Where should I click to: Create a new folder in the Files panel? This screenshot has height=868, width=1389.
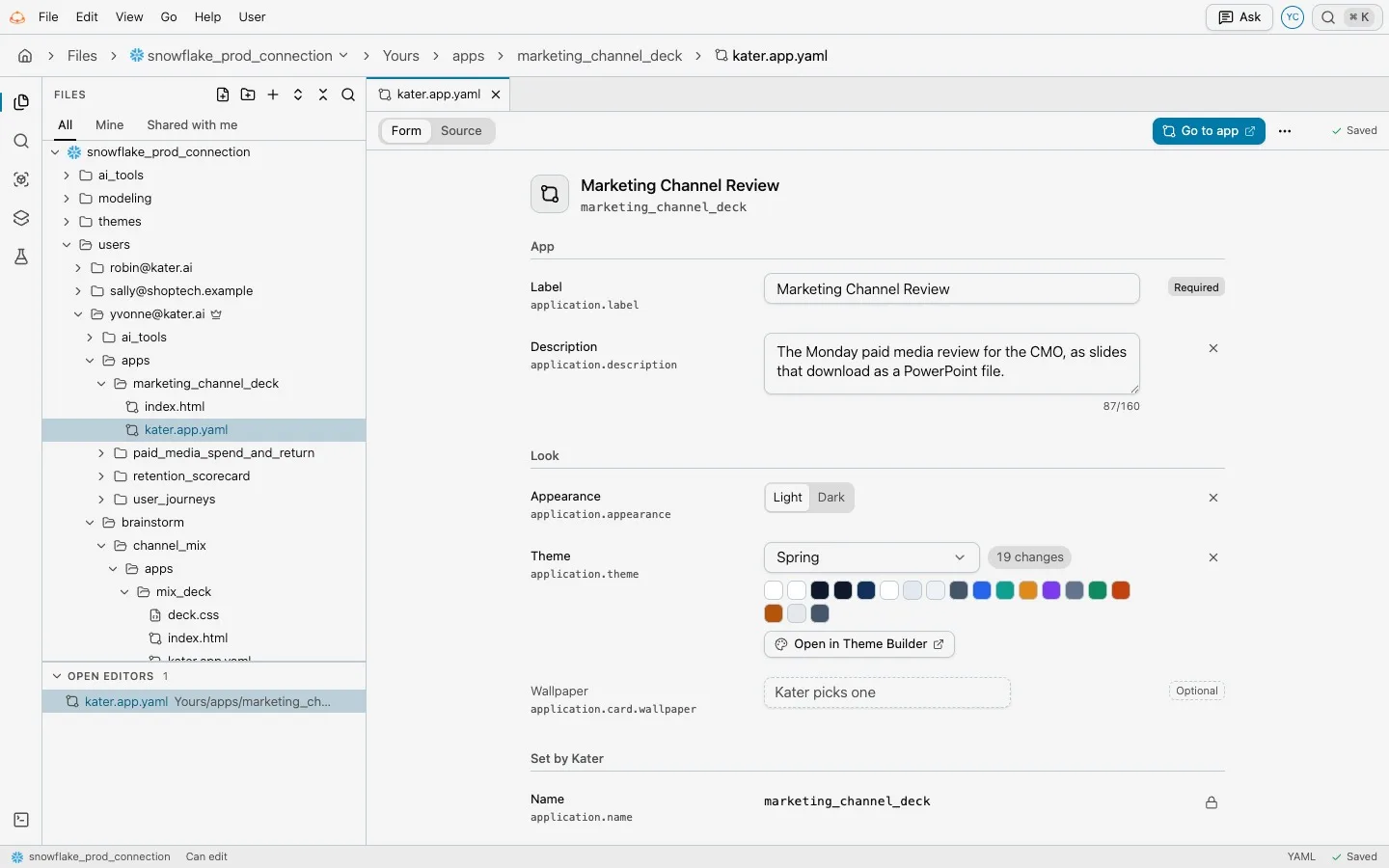point(248,95)
